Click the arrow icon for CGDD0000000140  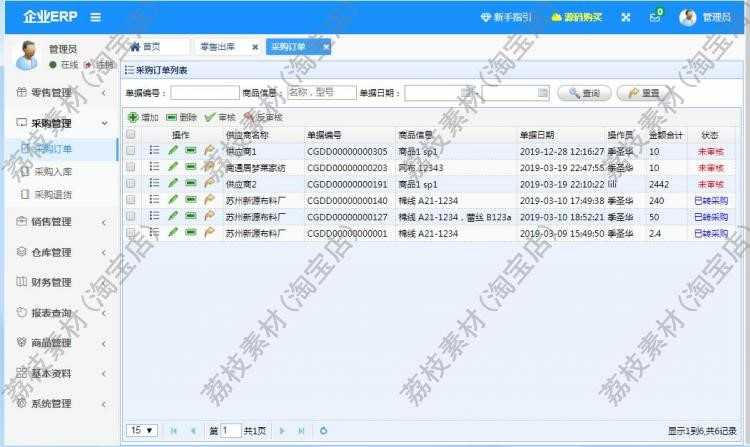pos(209,200)
